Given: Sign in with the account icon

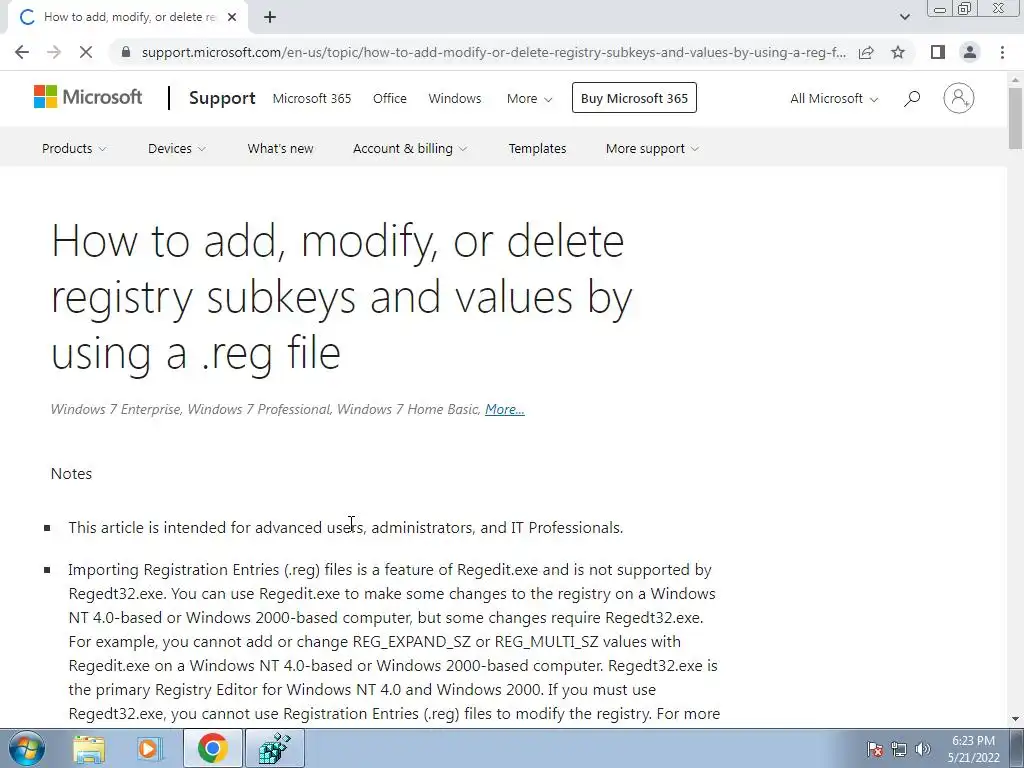Looking at the screenshot, I should pos(959,98).
